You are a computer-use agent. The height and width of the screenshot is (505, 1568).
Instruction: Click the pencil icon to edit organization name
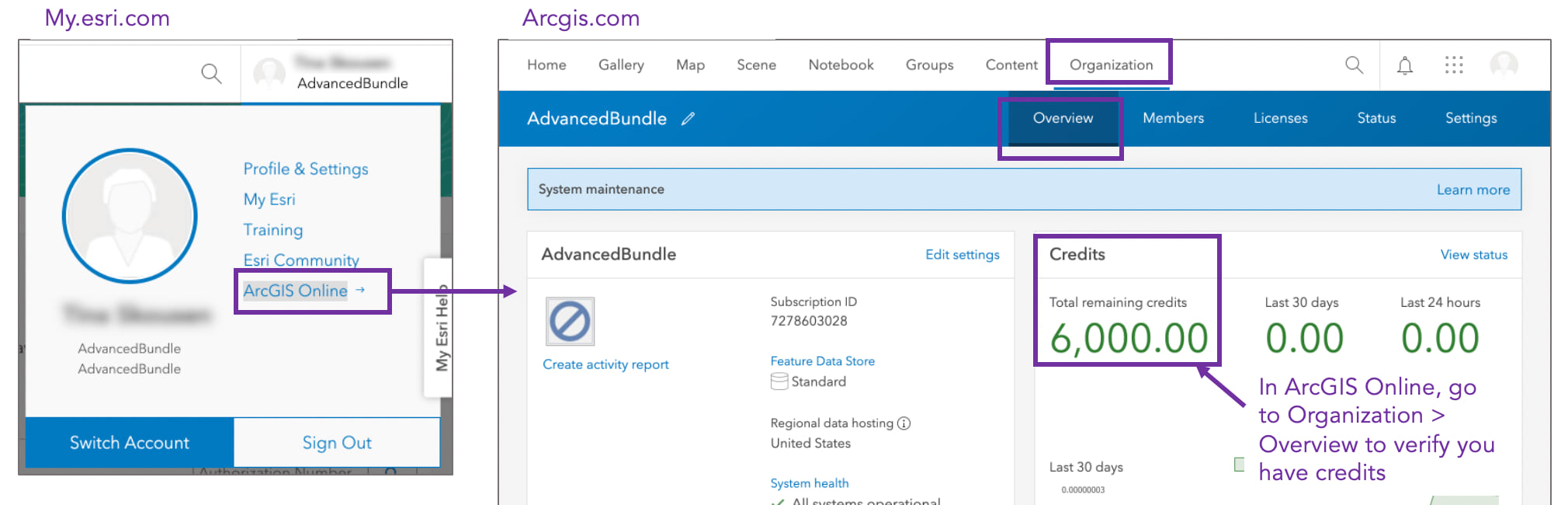coord(688,119)
